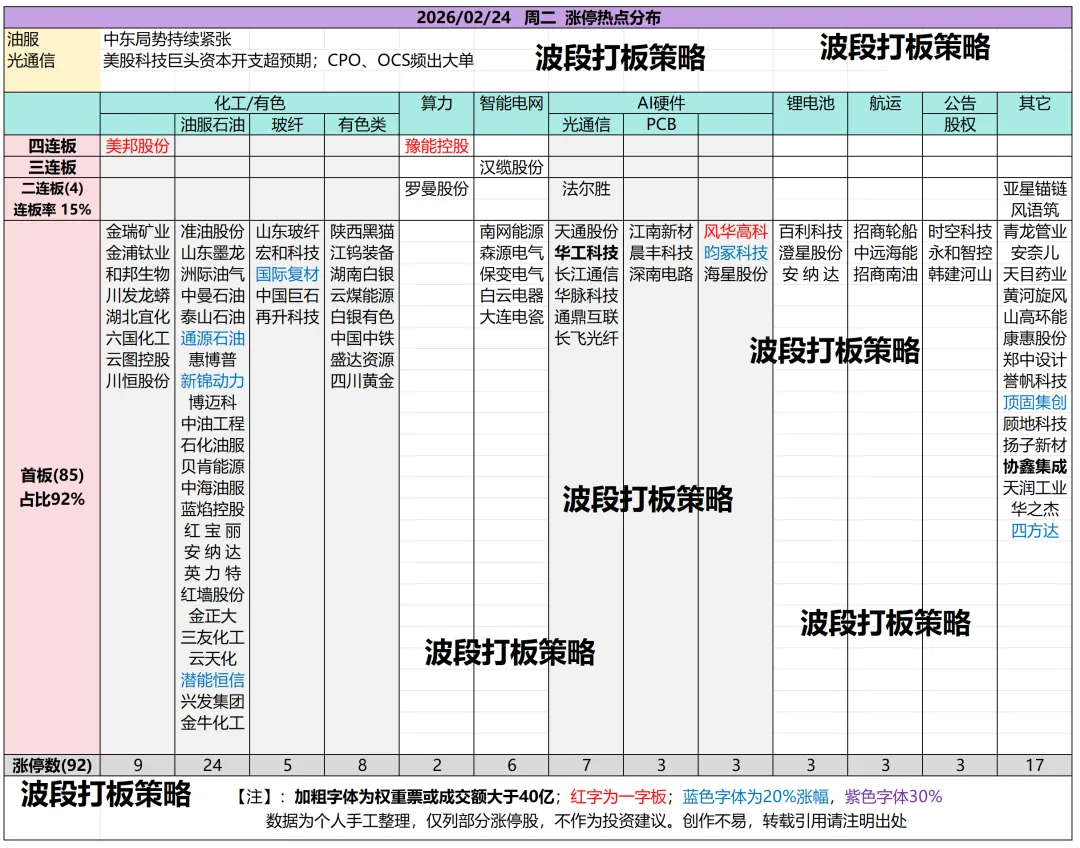Screen dimensions: 1080x848
Task: Click the '航运' column header
Action: tap(885, 103)
